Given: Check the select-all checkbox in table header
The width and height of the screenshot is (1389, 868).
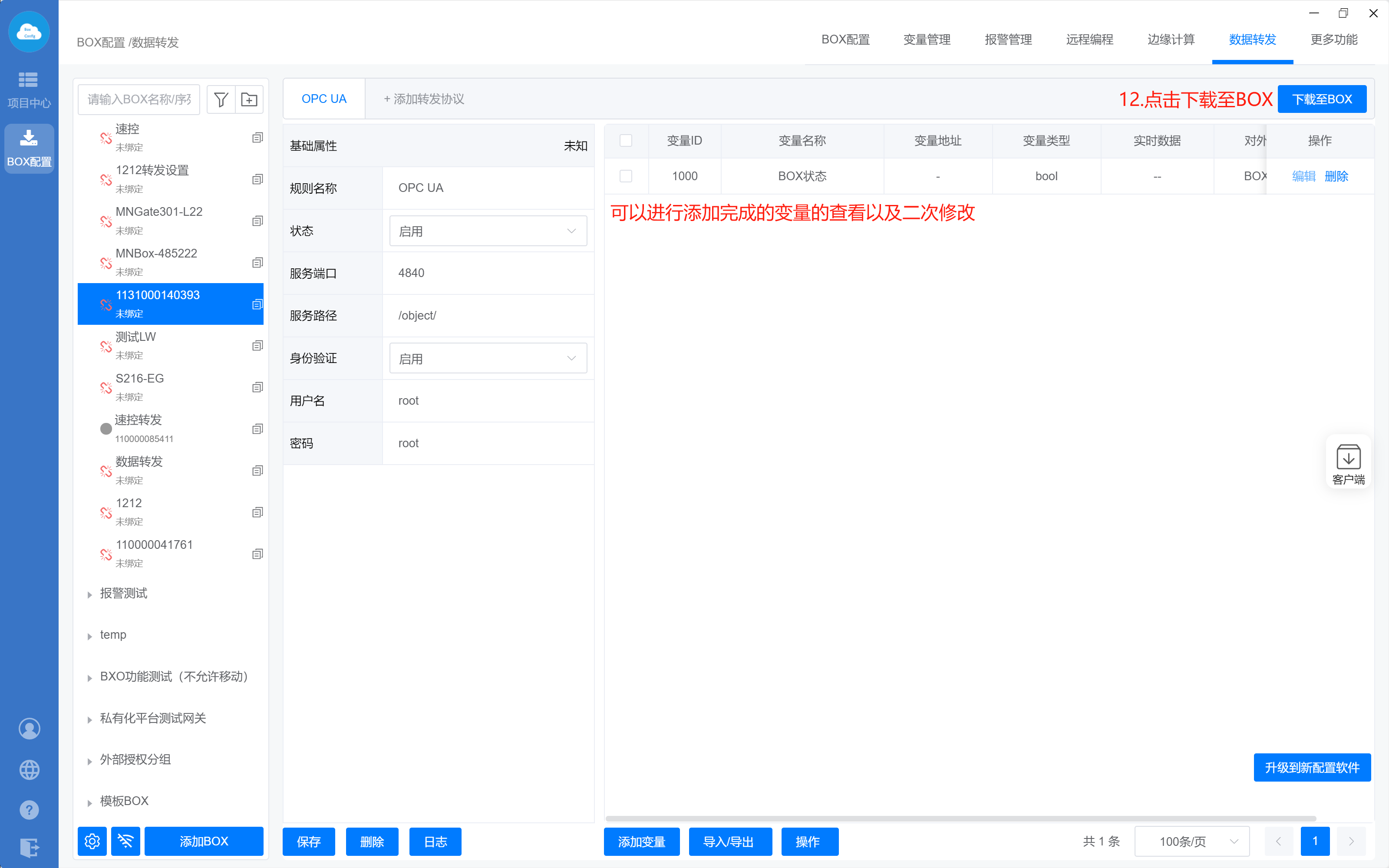Looking at the screenshot, I should 626,141.
